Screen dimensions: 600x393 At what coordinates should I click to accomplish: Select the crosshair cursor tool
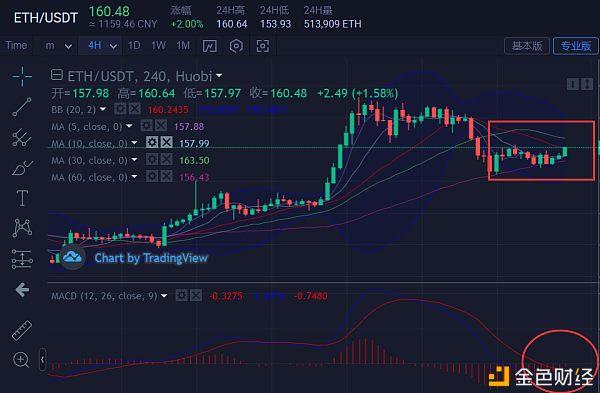click(x=22, y=76)
